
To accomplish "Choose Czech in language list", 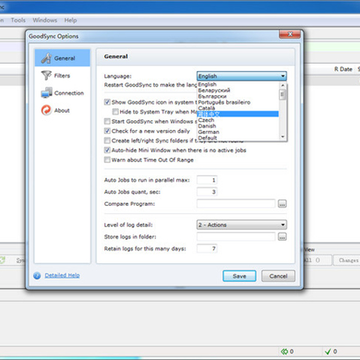I will (238, 120).
